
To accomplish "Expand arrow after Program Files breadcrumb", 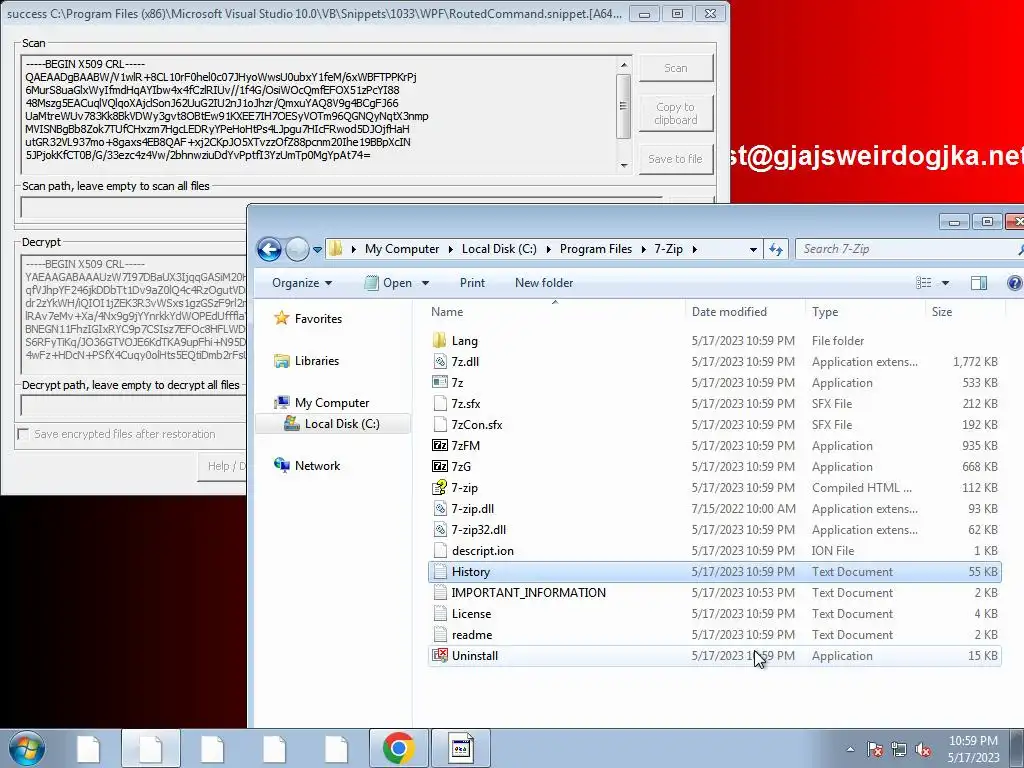I will pos(643,249).
